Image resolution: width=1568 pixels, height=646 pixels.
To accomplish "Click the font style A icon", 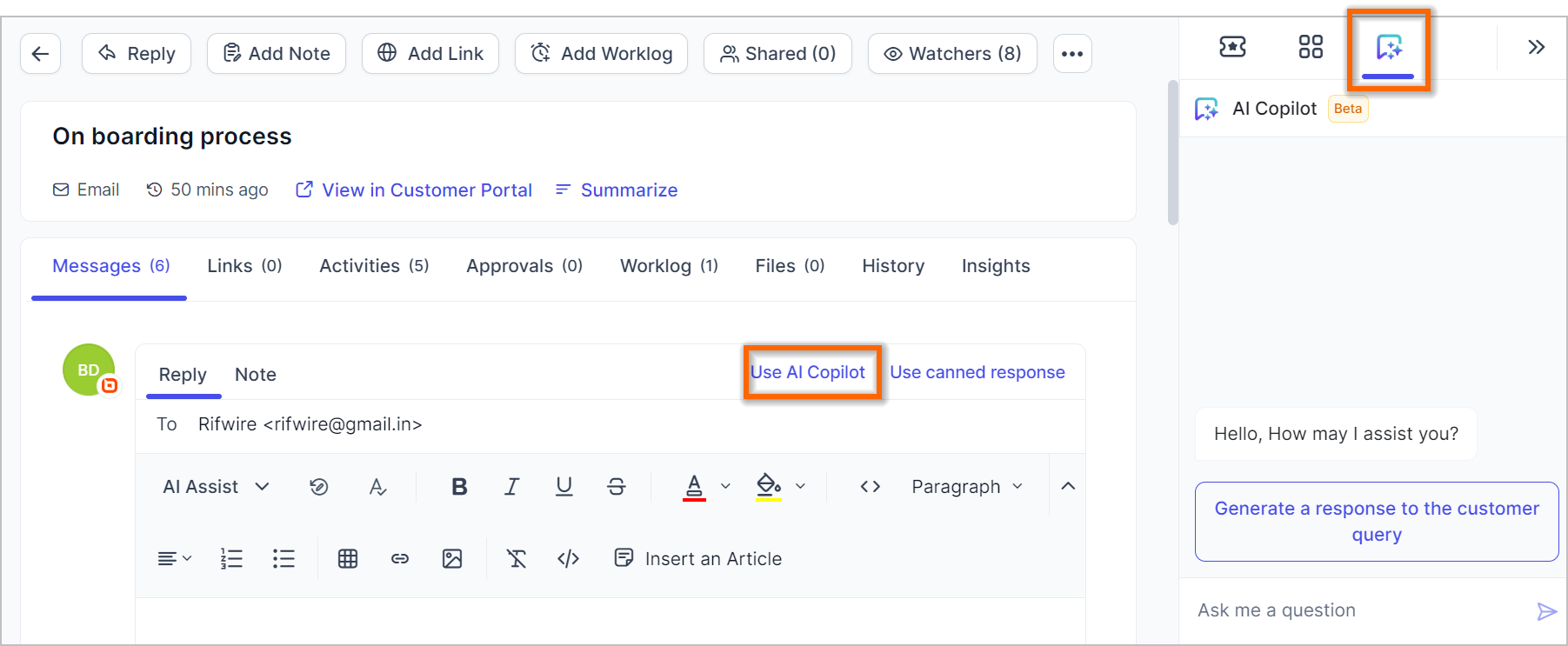I will click(377, 487).
